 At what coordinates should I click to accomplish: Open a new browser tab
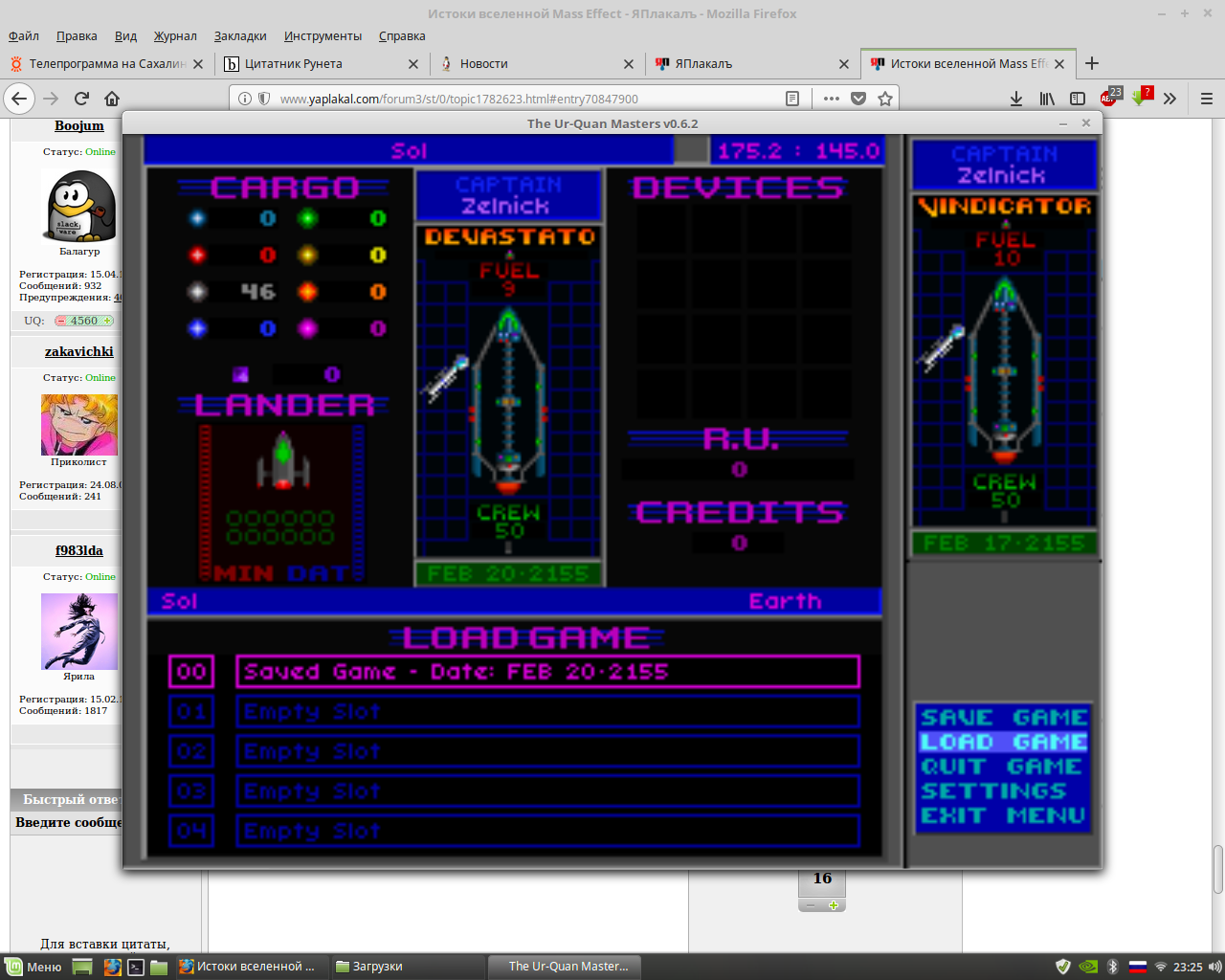[1092, 63]
